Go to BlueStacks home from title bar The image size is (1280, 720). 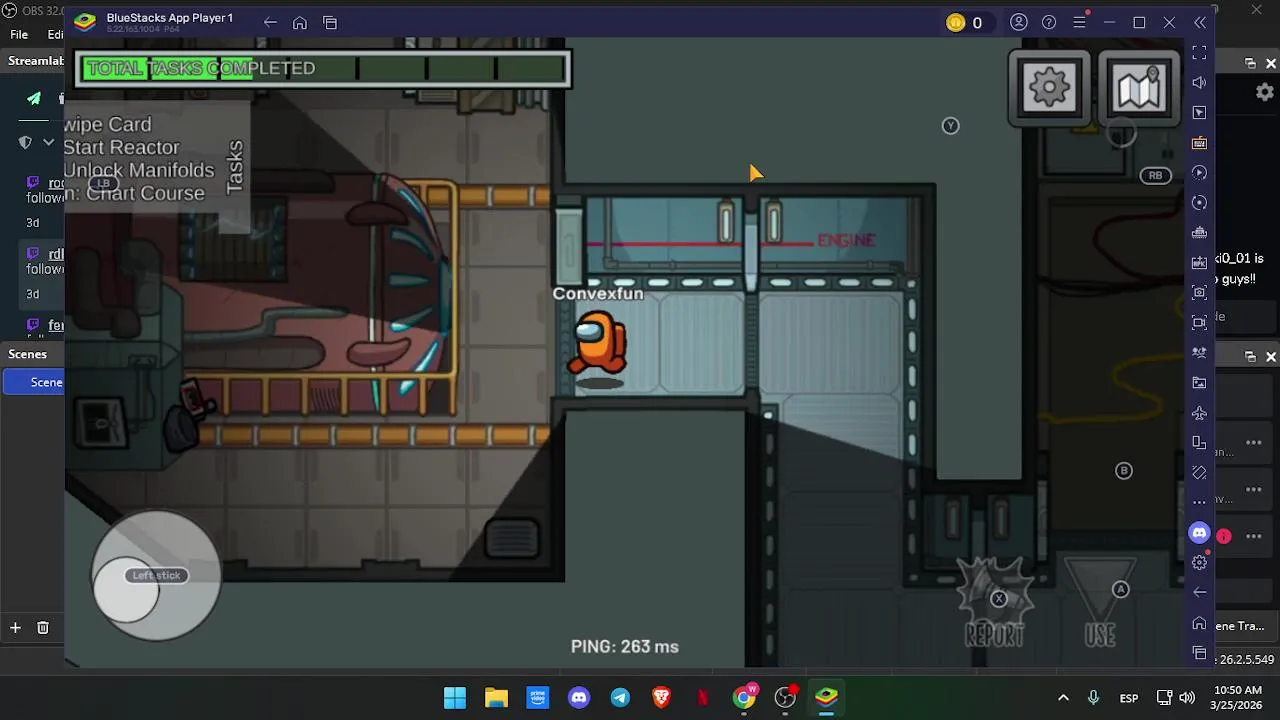[300, 22]
